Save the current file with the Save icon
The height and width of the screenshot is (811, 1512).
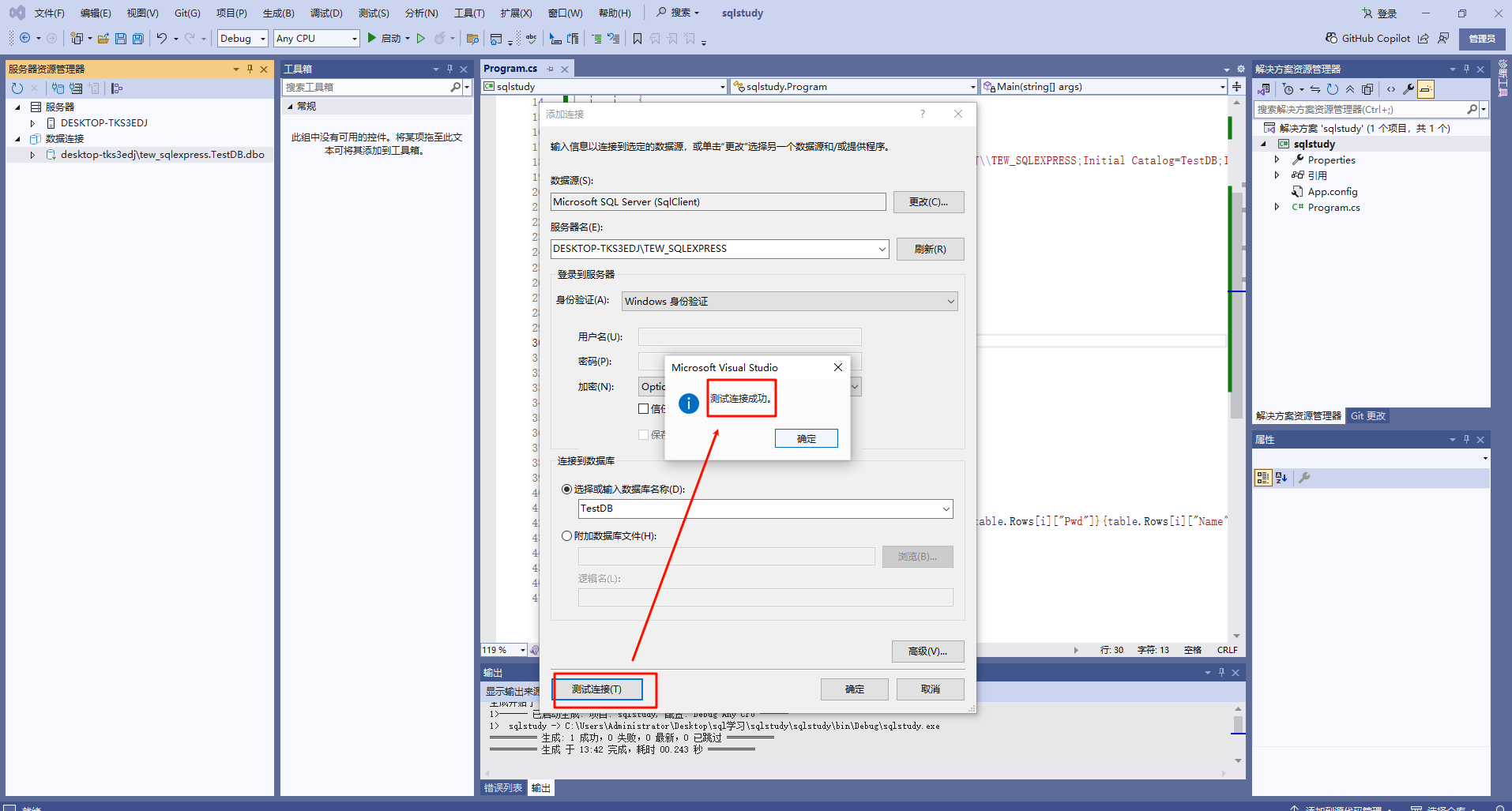121,38
